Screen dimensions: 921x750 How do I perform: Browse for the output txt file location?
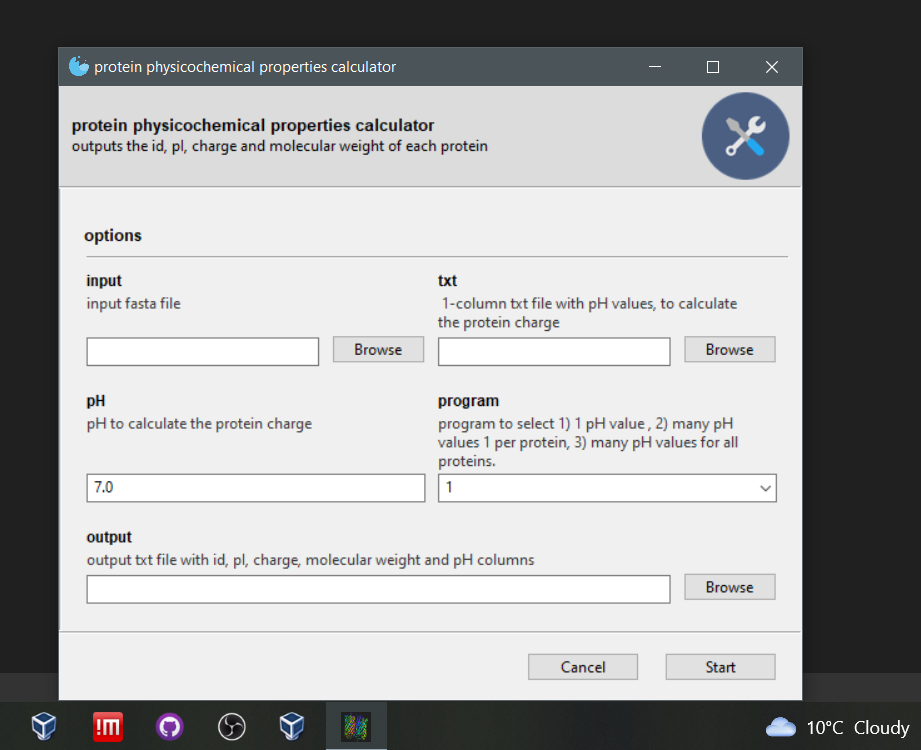(730, 587)
